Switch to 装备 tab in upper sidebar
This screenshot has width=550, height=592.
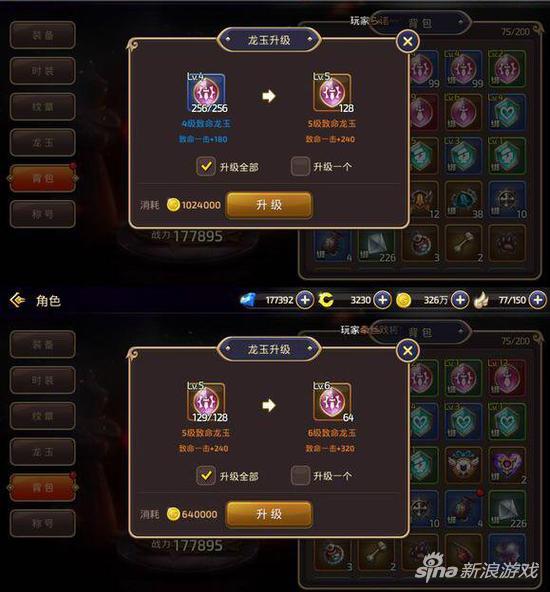(x=43, y=35)
